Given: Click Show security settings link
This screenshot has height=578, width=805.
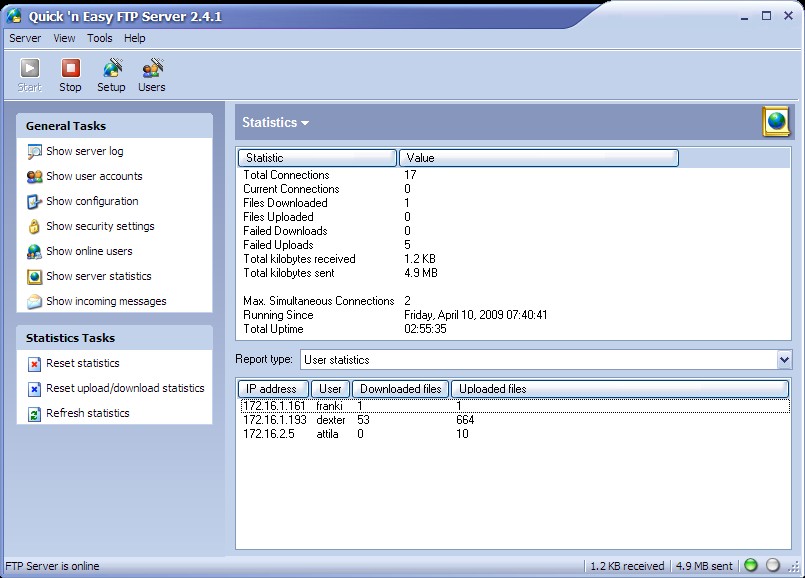Looking at the screenshot, I should [100, 226].
